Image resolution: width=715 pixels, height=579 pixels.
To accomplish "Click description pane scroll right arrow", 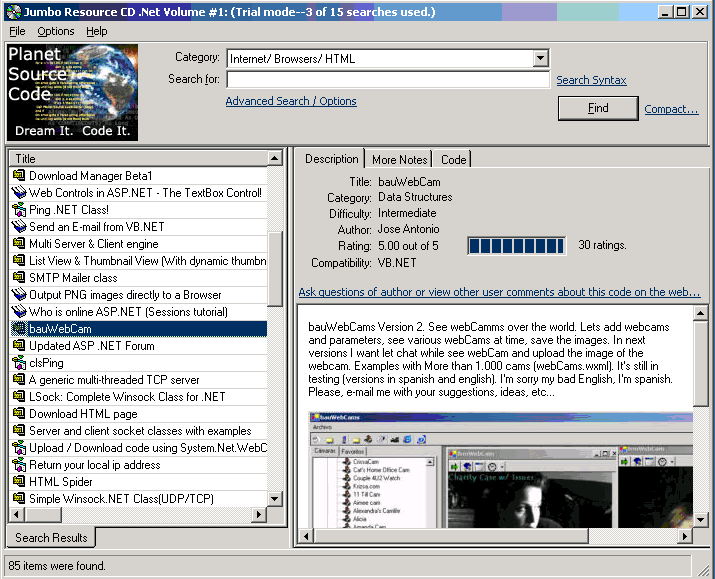I will coord(684,536).
